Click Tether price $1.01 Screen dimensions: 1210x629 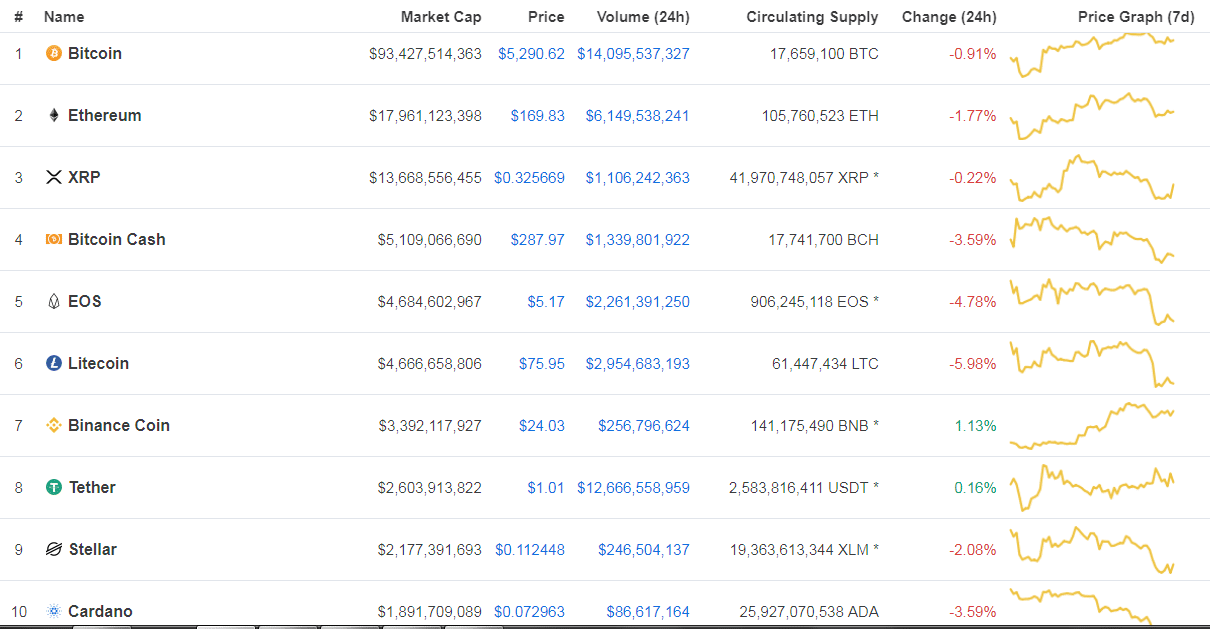[x=546, y=487]
